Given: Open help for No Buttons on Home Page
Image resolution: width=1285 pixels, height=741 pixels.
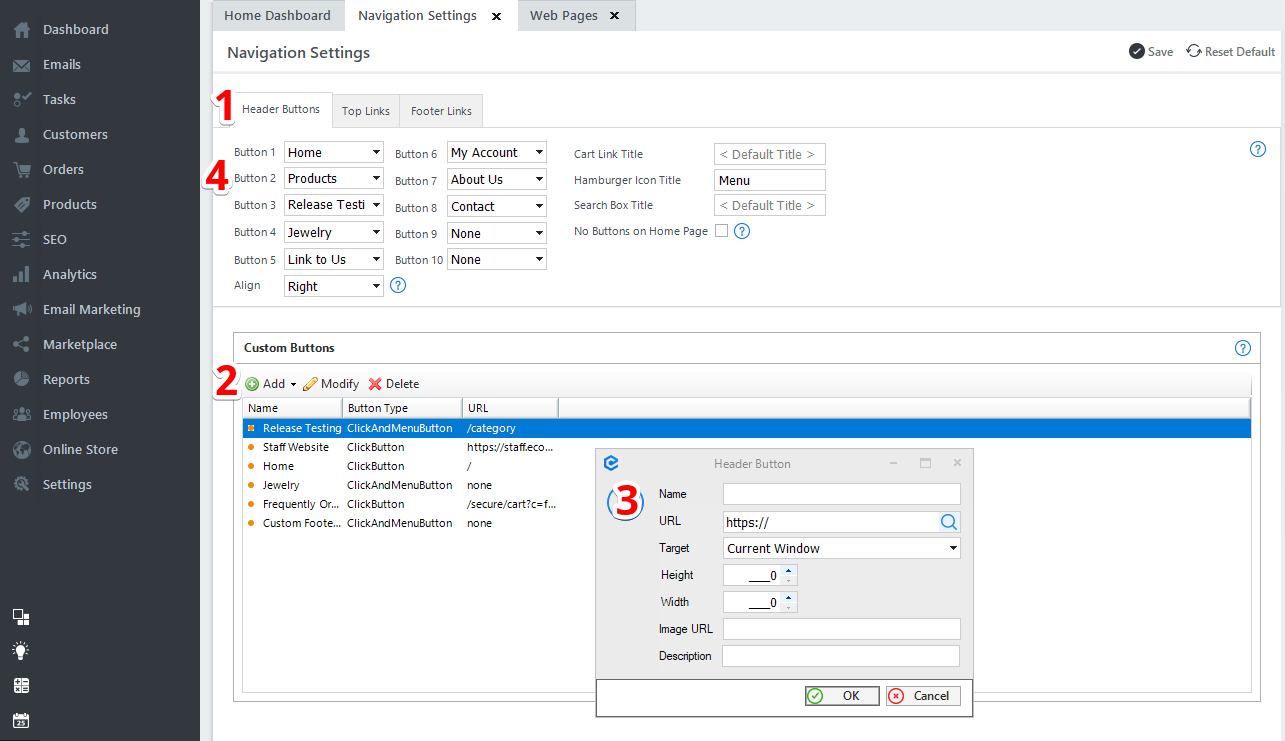Looking at the screenshot, I should [x=742, y=231].
